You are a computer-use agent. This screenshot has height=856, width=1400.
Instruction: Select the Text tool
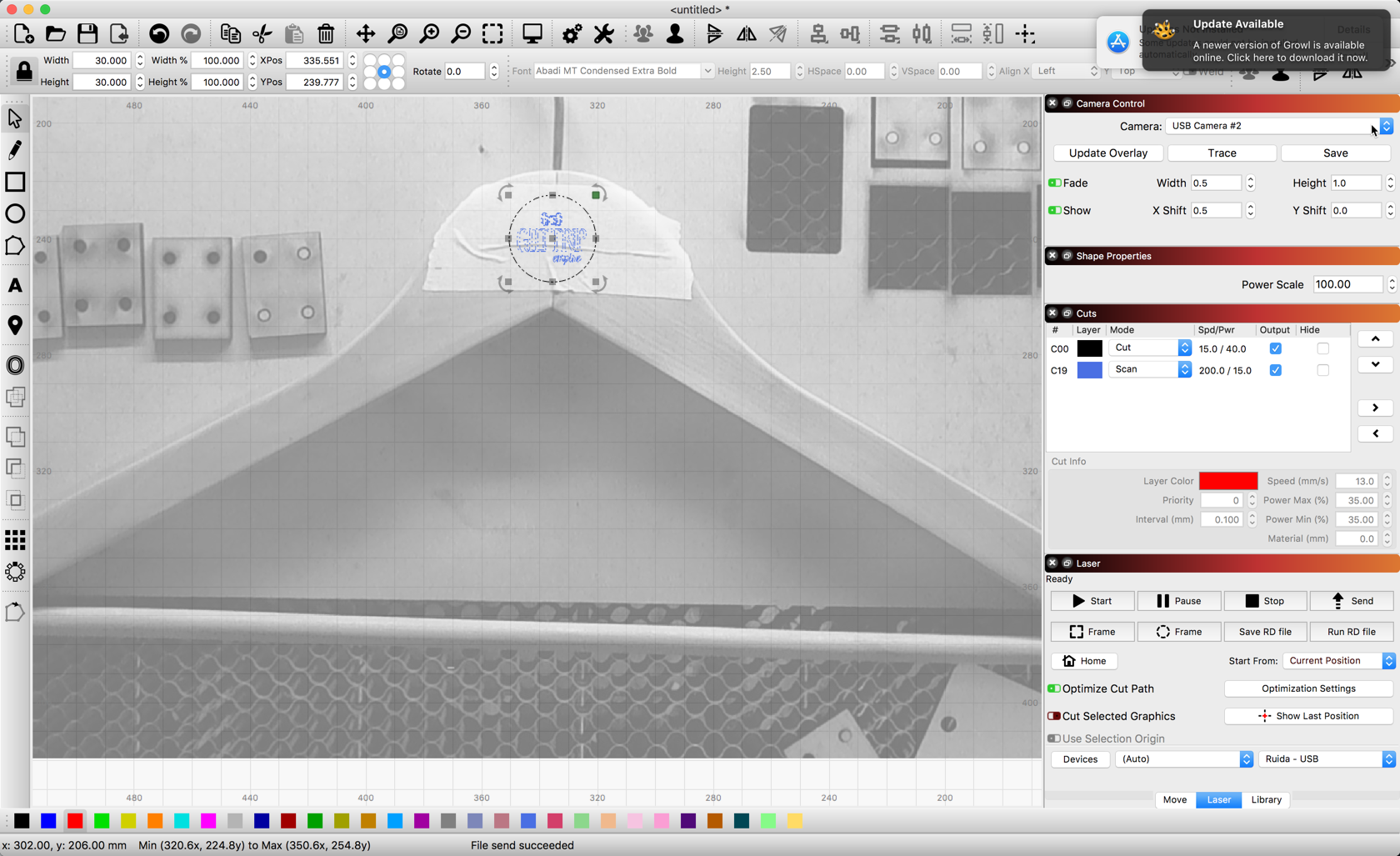15,286
